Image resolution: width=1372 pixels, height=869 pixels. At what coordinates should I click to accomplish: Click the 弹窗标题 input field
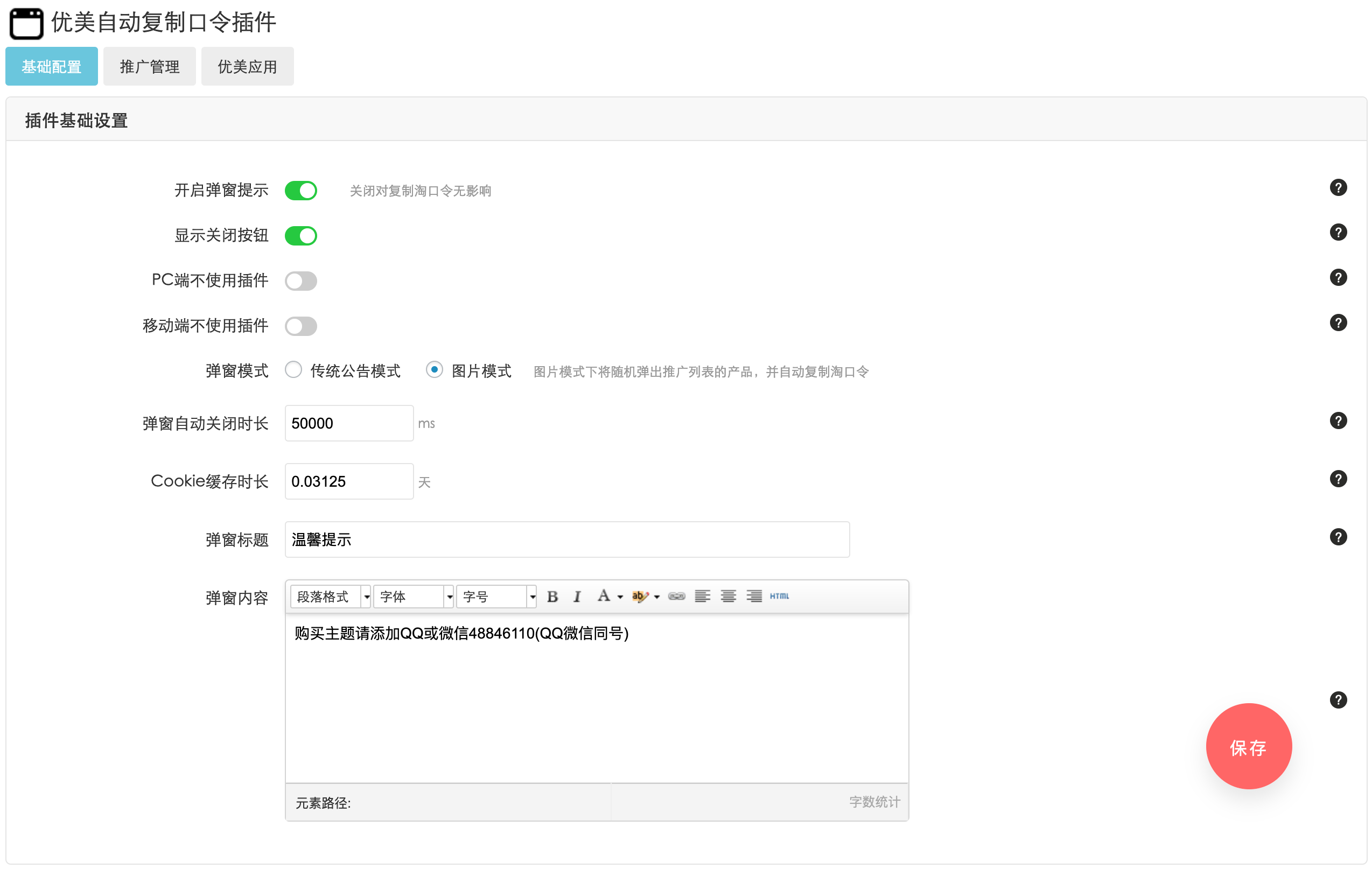click(566, 539)
